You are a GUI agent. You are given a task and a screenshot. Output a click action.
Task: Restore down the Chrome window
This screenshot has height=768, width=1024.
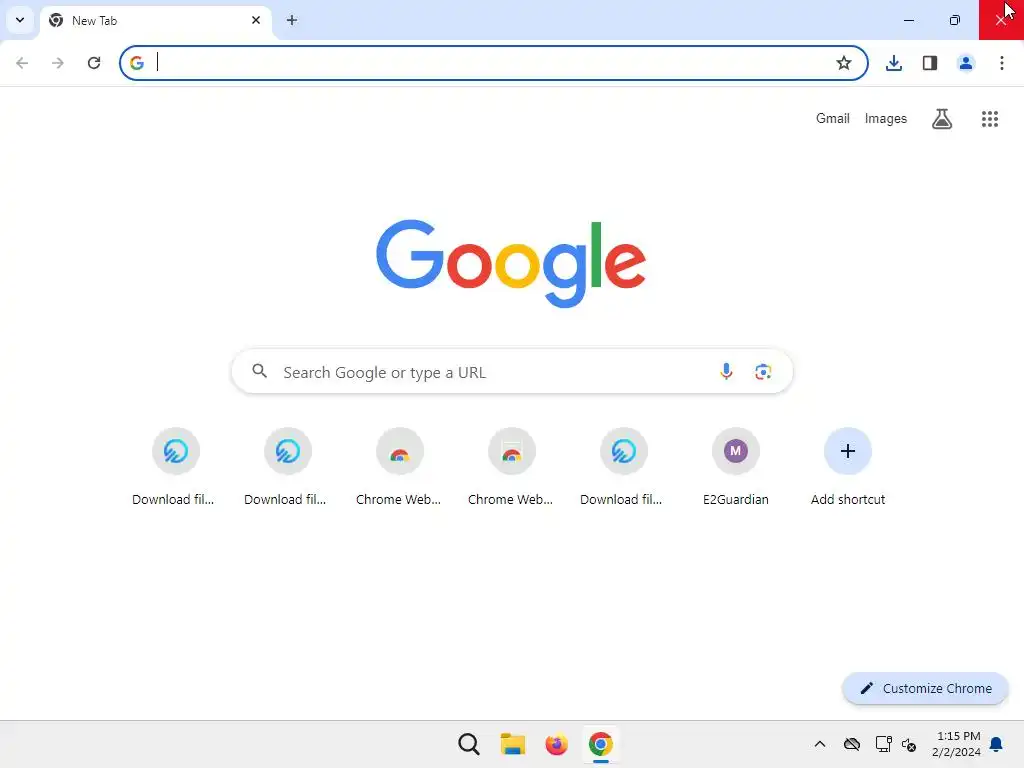pos(955,20)
